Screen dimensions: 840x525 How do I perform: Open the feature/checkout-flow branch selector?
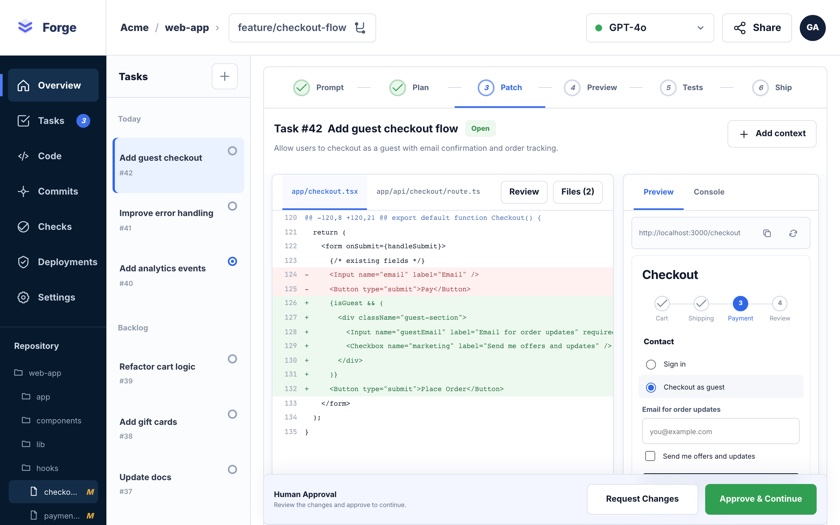(x=302, y=28)
